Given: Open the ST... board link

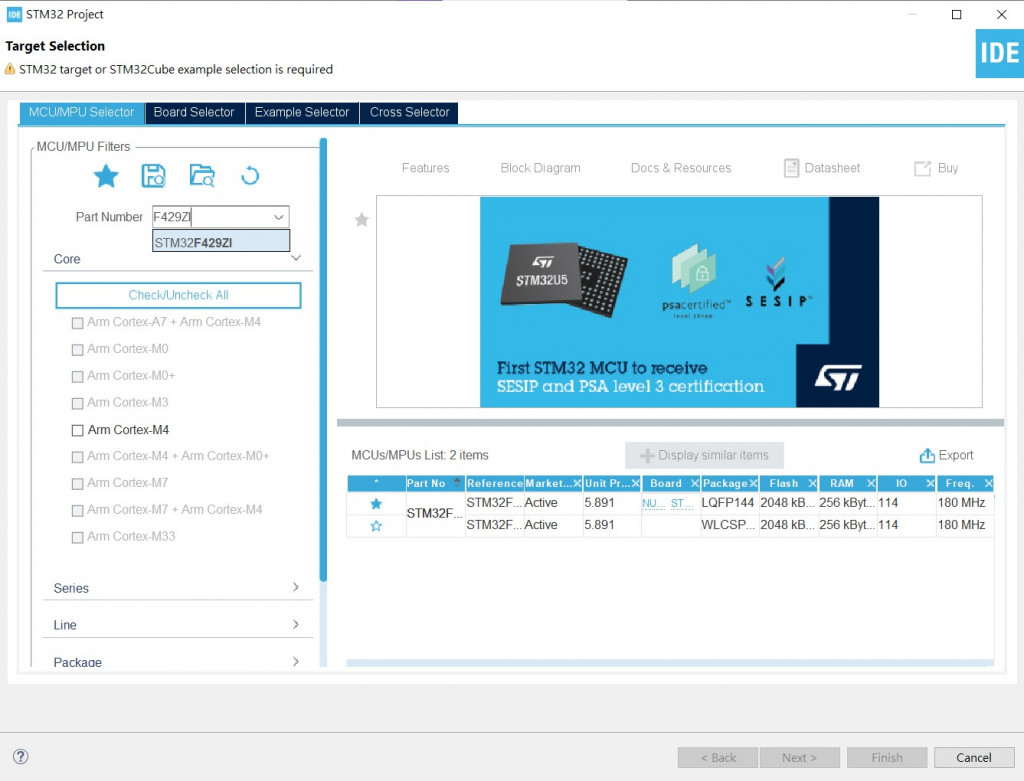Looking at the screenshot, I should tap(682, 503).
